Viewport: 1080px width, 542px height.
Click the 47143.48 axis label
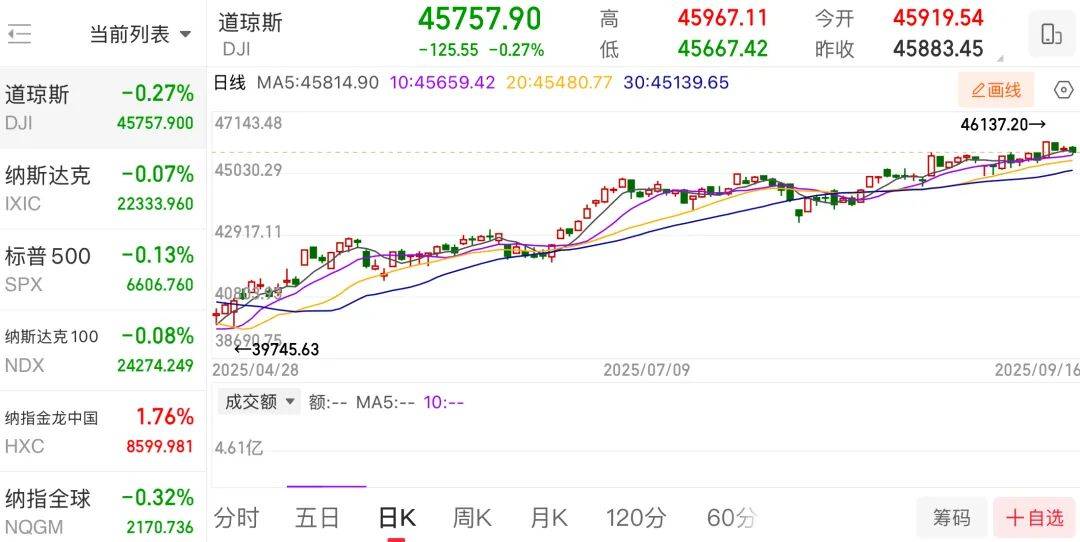(x=249, y=123)
